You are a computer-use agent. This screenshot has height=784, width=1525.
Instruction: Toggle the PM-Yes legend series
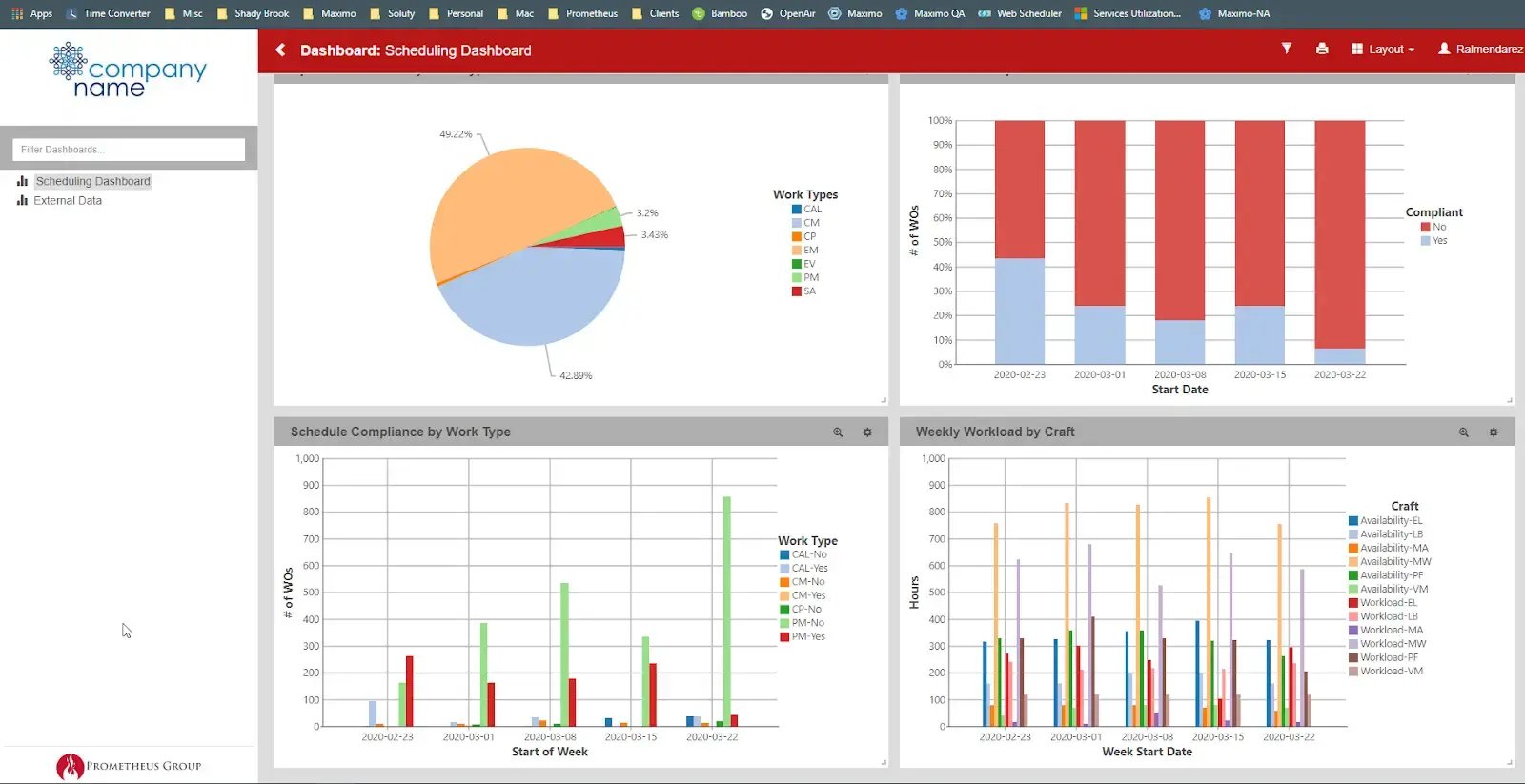(x=807, y=636)
